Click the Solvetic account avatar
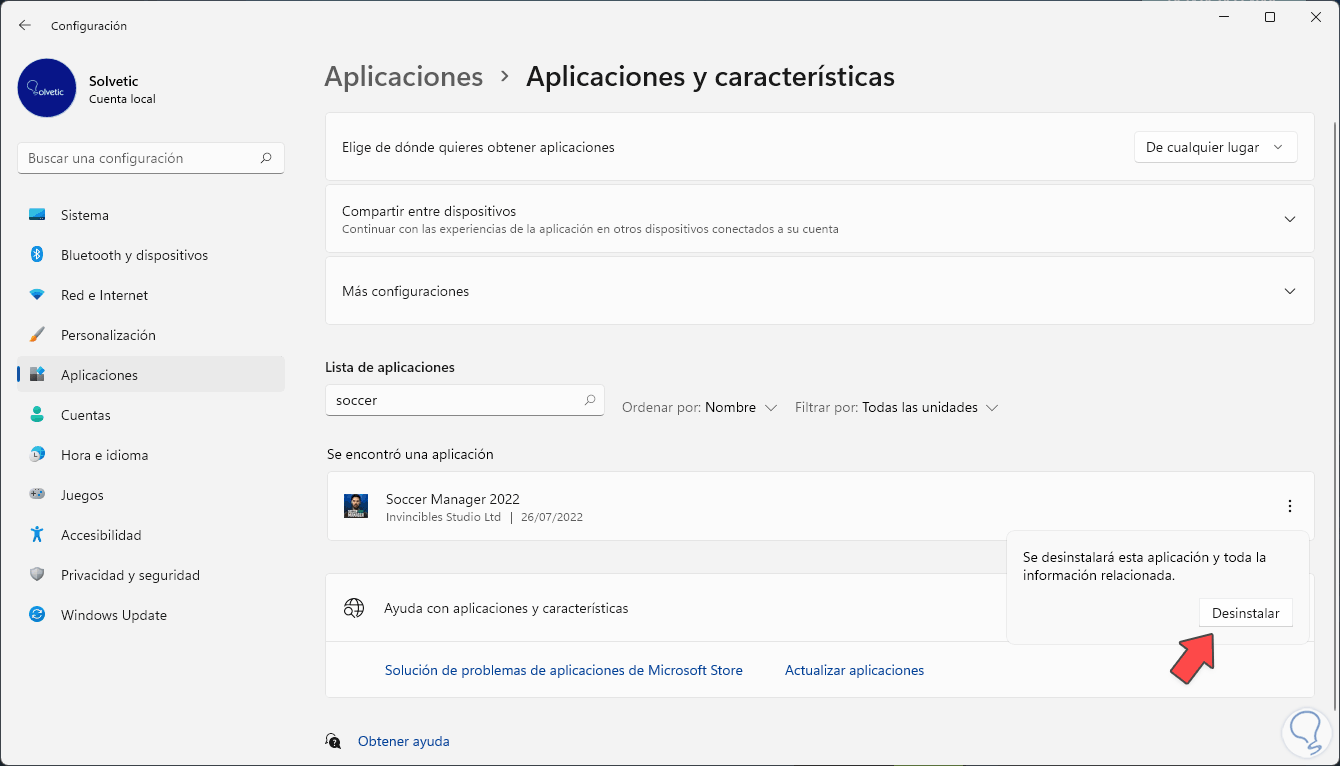 click(x=47, y=88)
